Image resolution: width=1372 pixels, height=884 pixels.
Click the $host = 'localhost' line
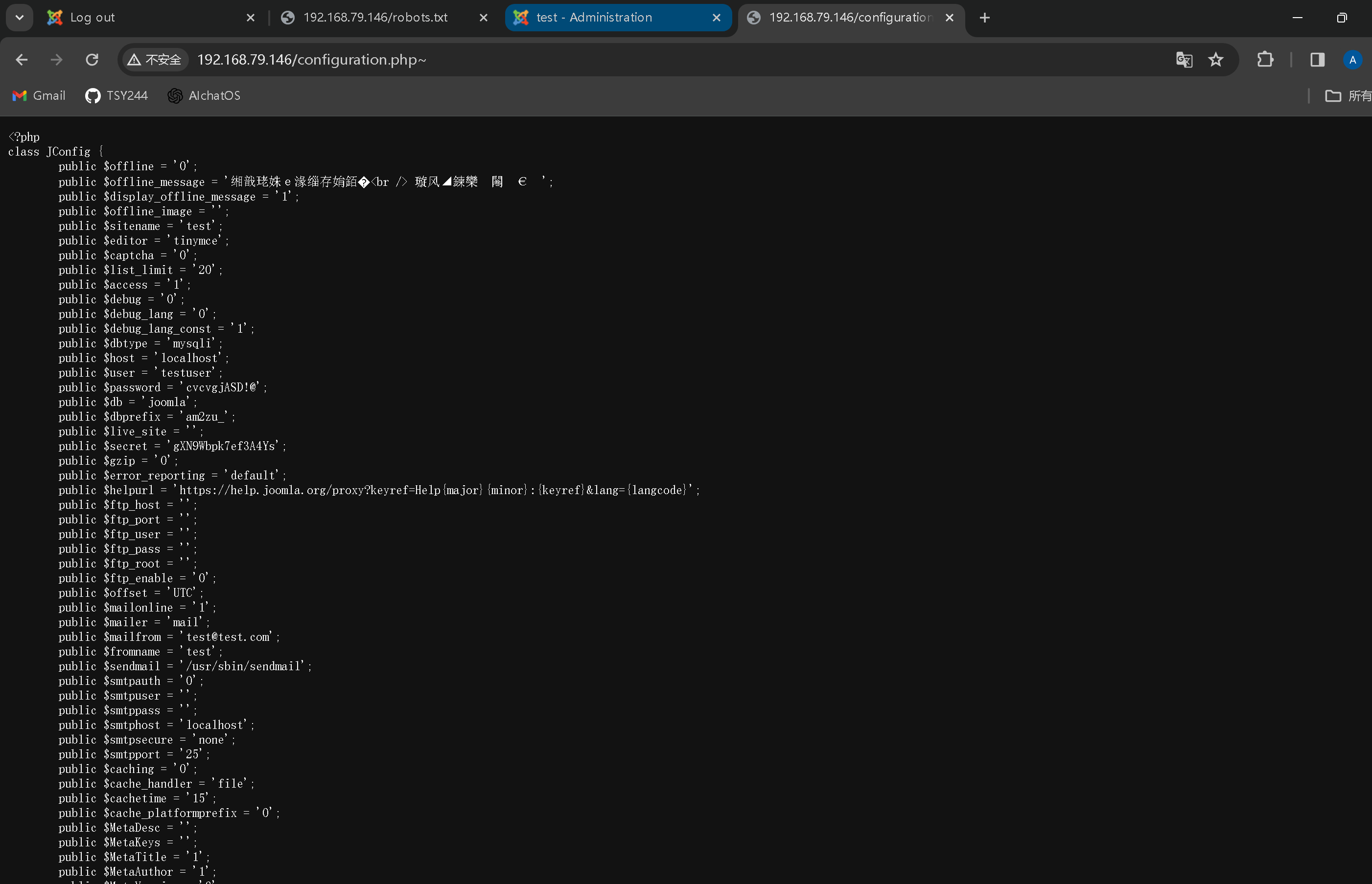coord(143,358)
